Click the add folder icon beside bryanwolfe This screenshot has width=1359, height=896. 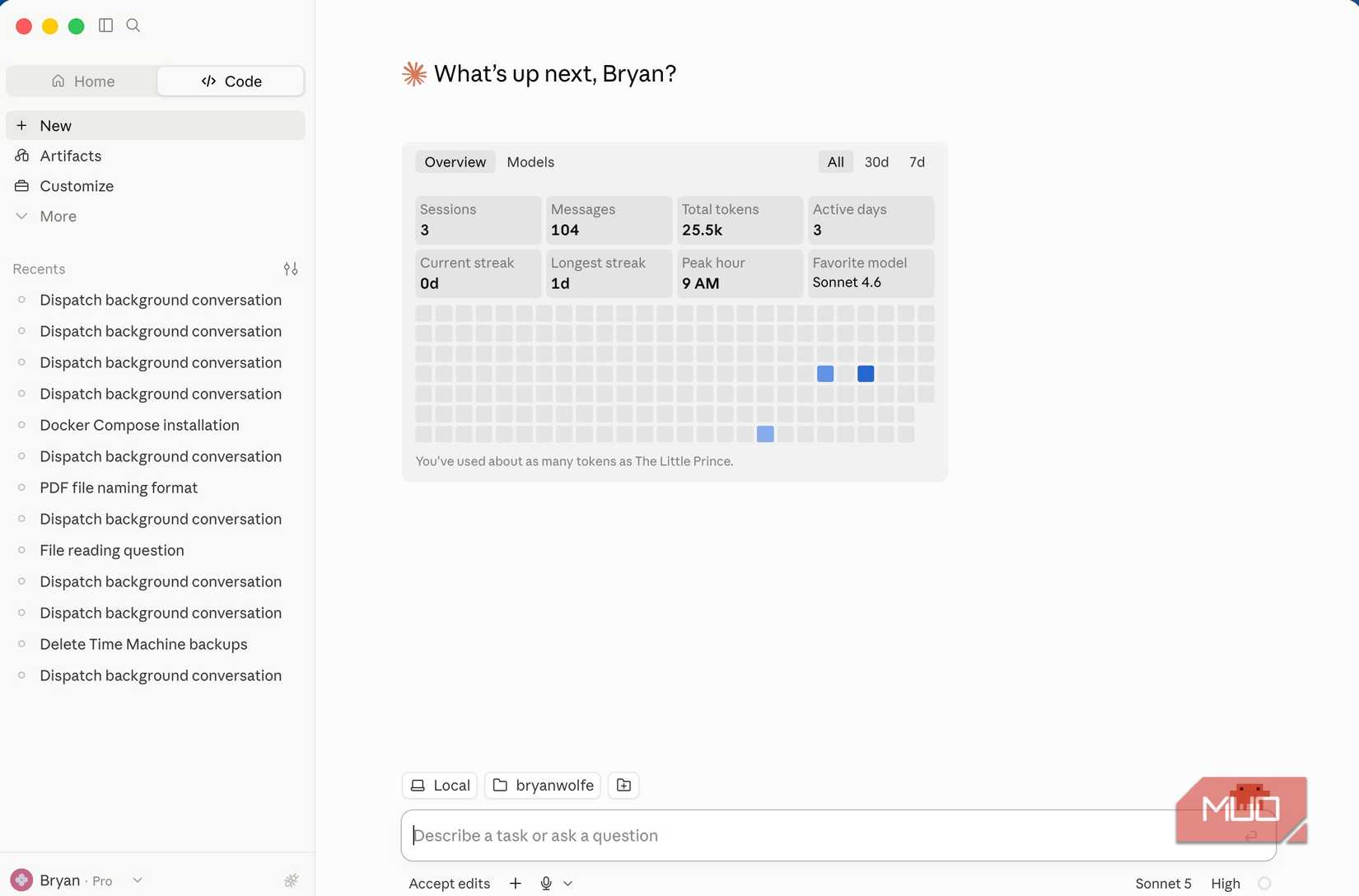[623, 786]
